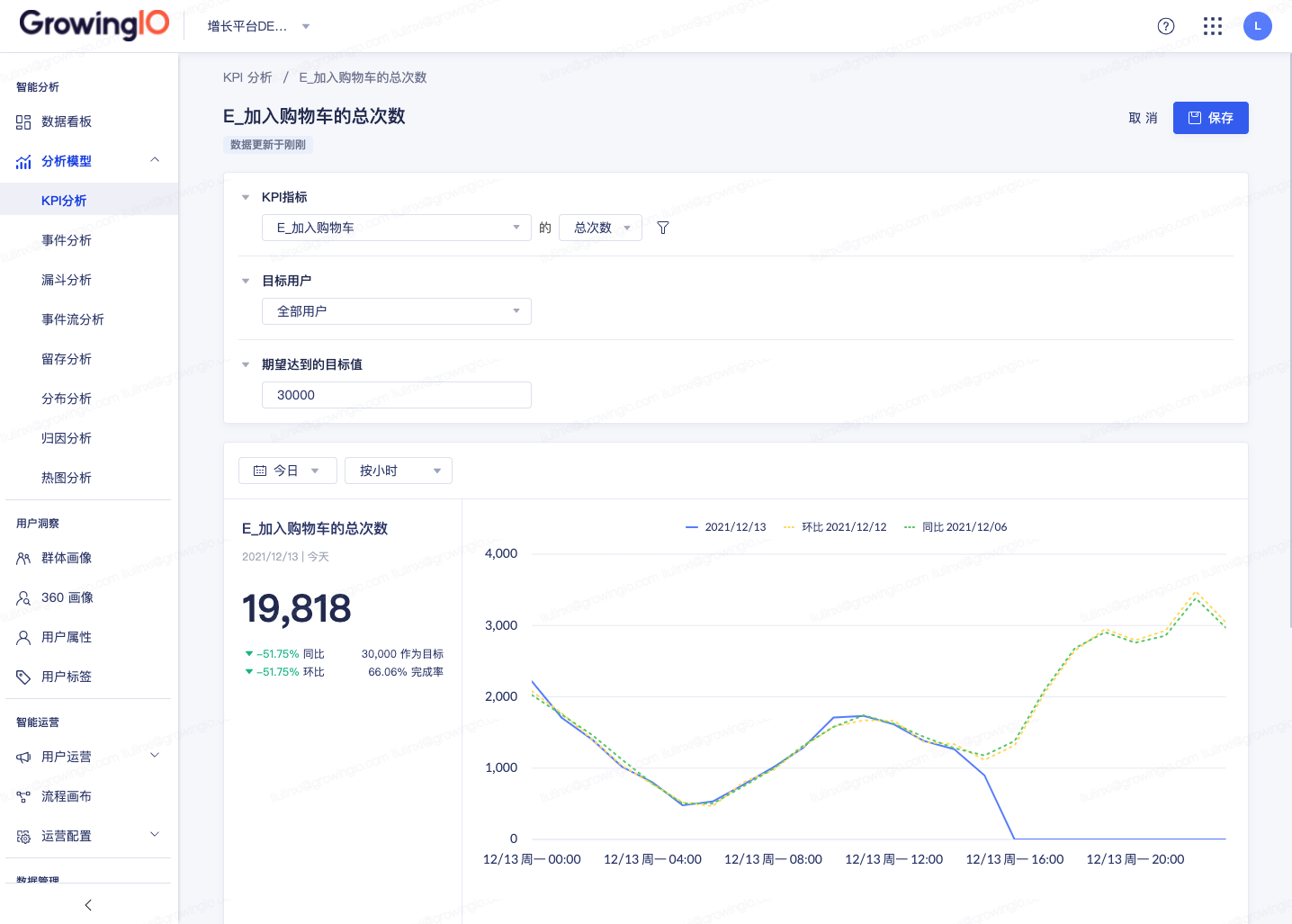
Task: Open the E_加入购物车 event dropdown
Action: click(x=397, y=228)
